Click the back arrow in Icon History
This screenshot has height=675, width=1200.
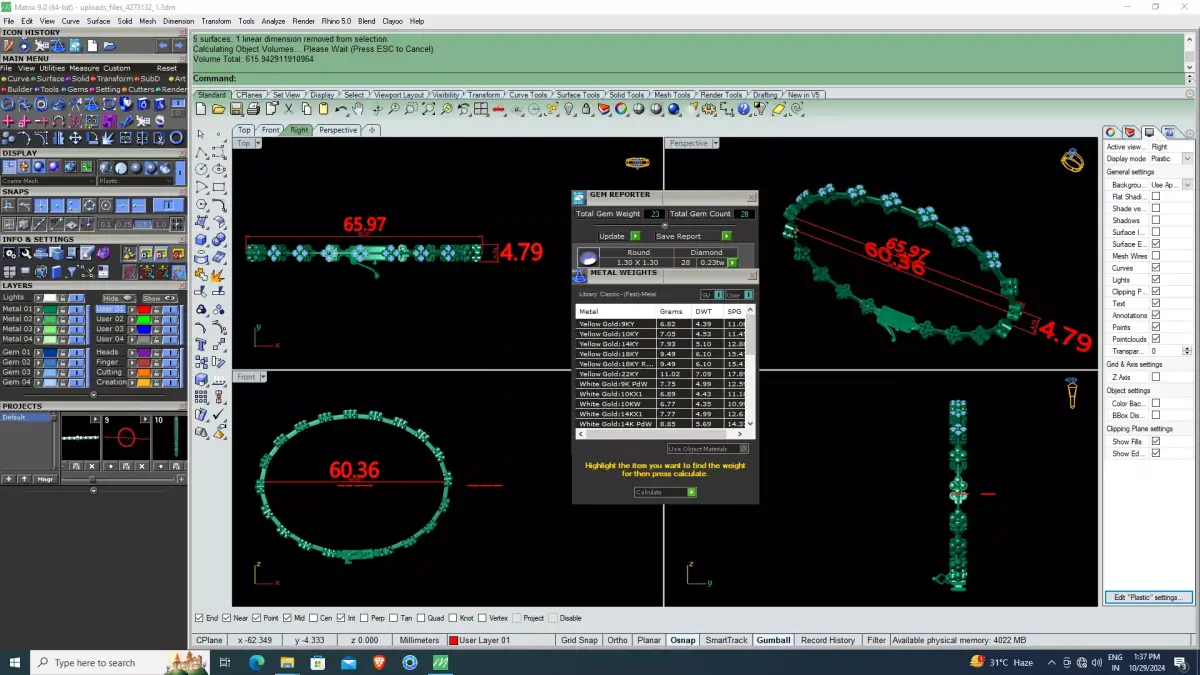pos(163,45)
